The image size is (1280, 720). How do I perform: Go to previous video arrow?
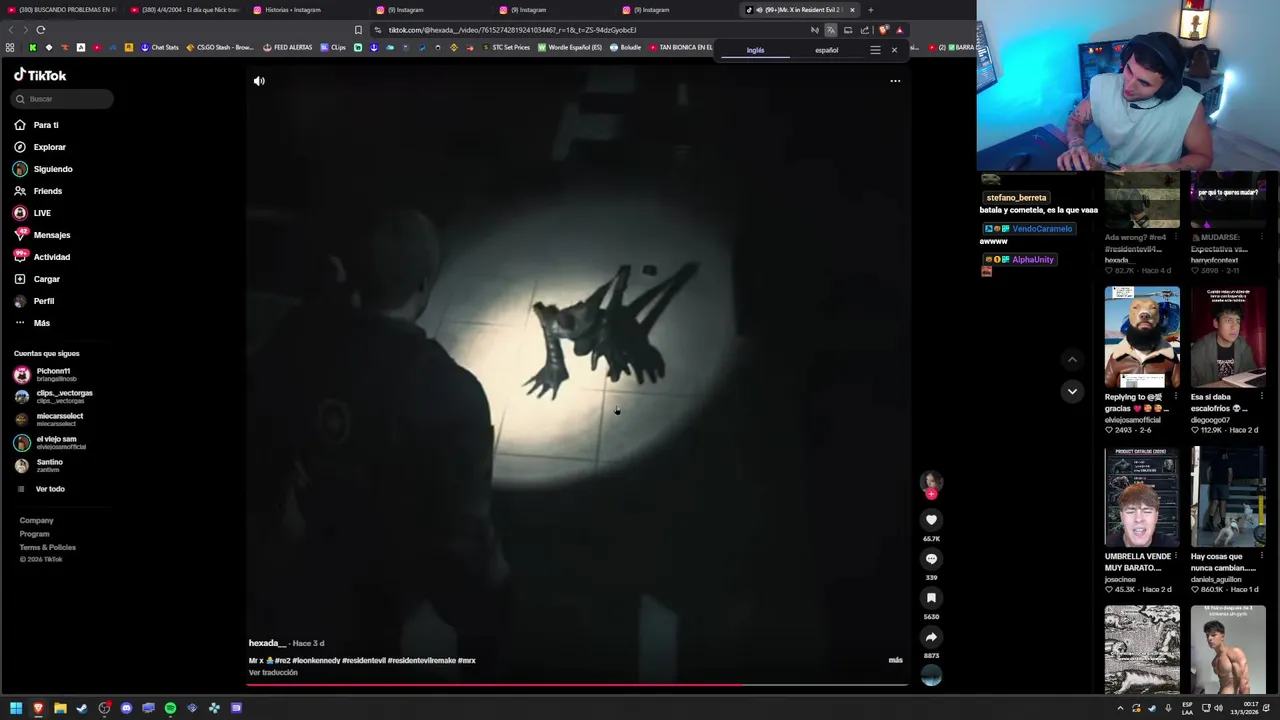coord(1072,359)
